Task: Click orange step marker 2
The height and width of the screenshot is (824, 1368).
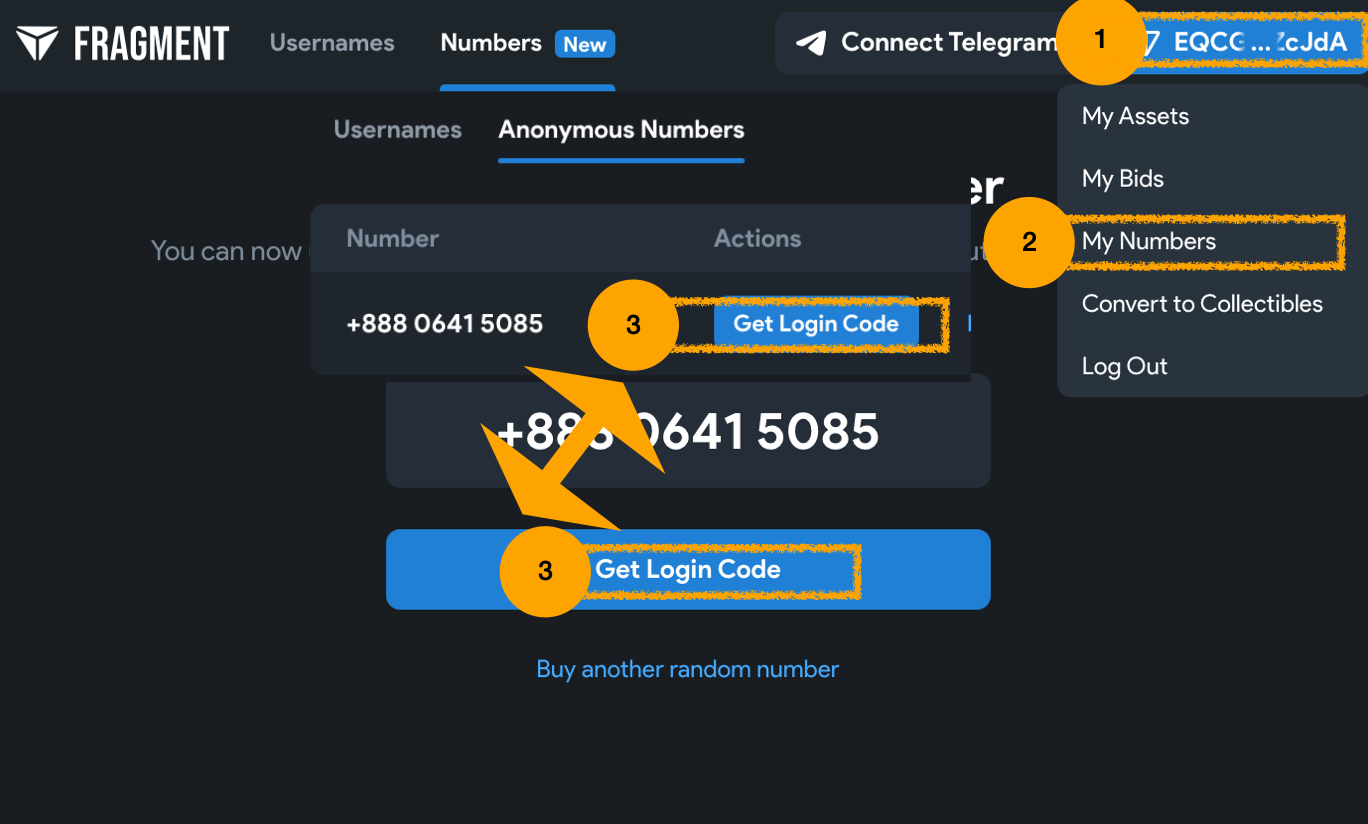Action: pyautogui.click(x=1029, y=242)
